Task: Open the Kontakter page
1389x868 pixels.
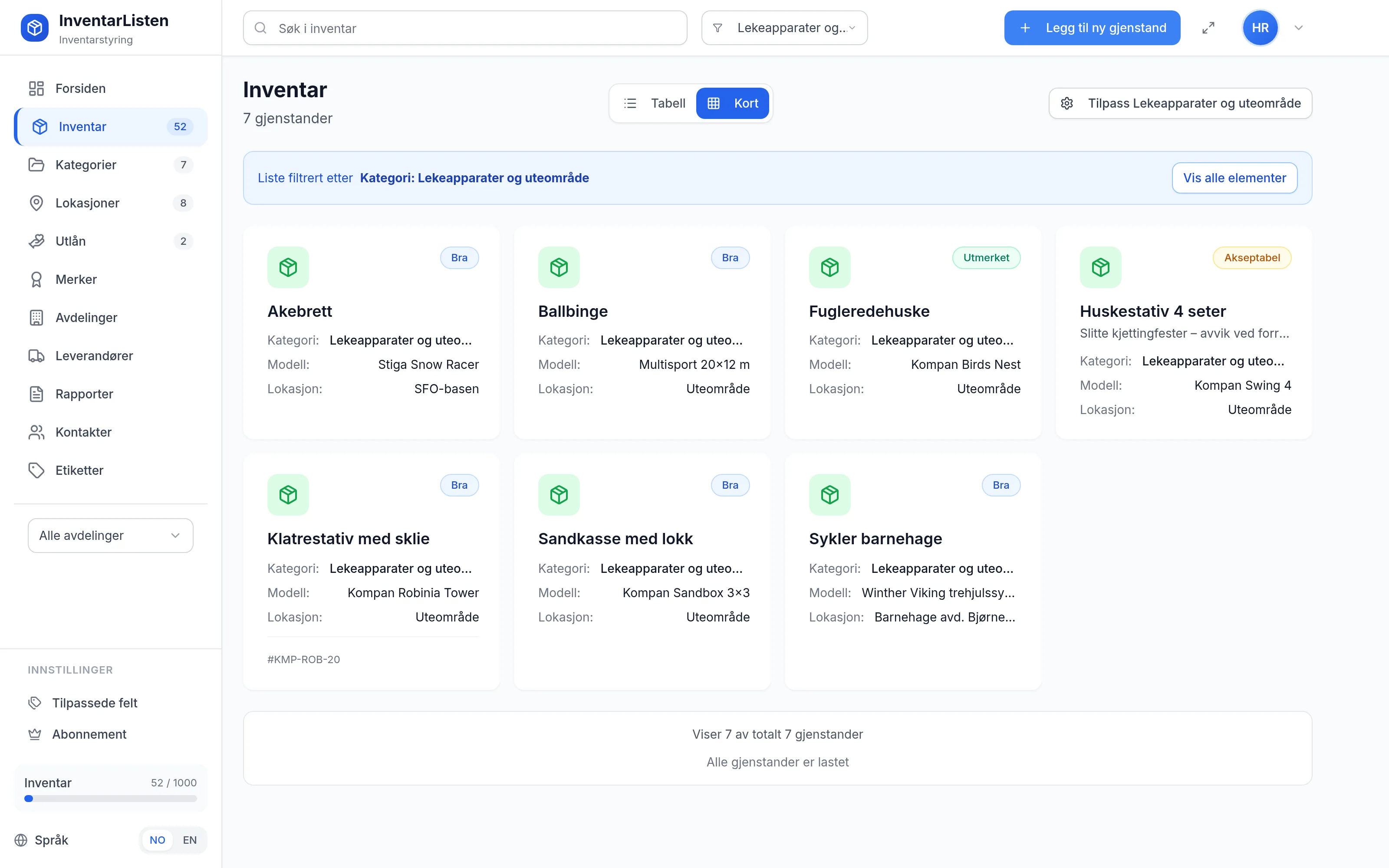Action: pos(111,432)
